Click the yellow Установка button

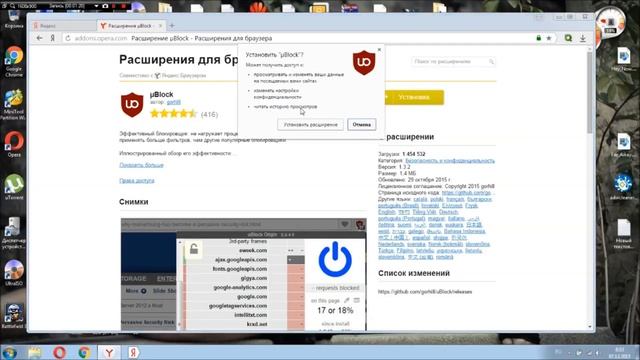(413, 97)
